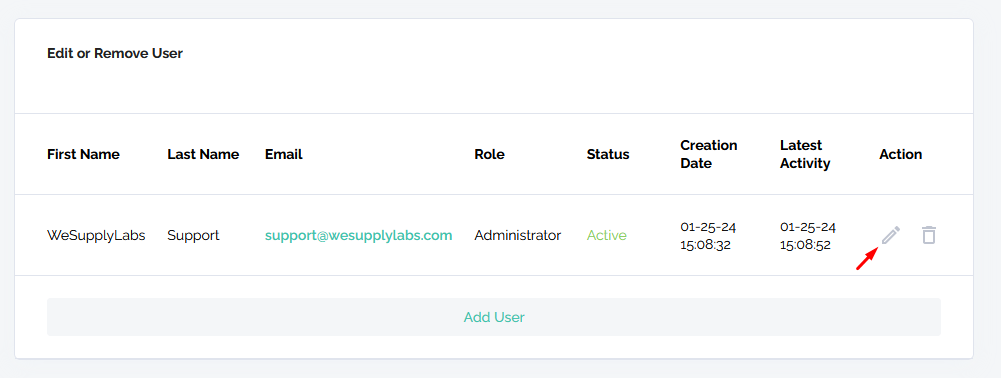Screen dimensions: 1001x378
Task: Click the Add User button
Action: tap(494, 317)
